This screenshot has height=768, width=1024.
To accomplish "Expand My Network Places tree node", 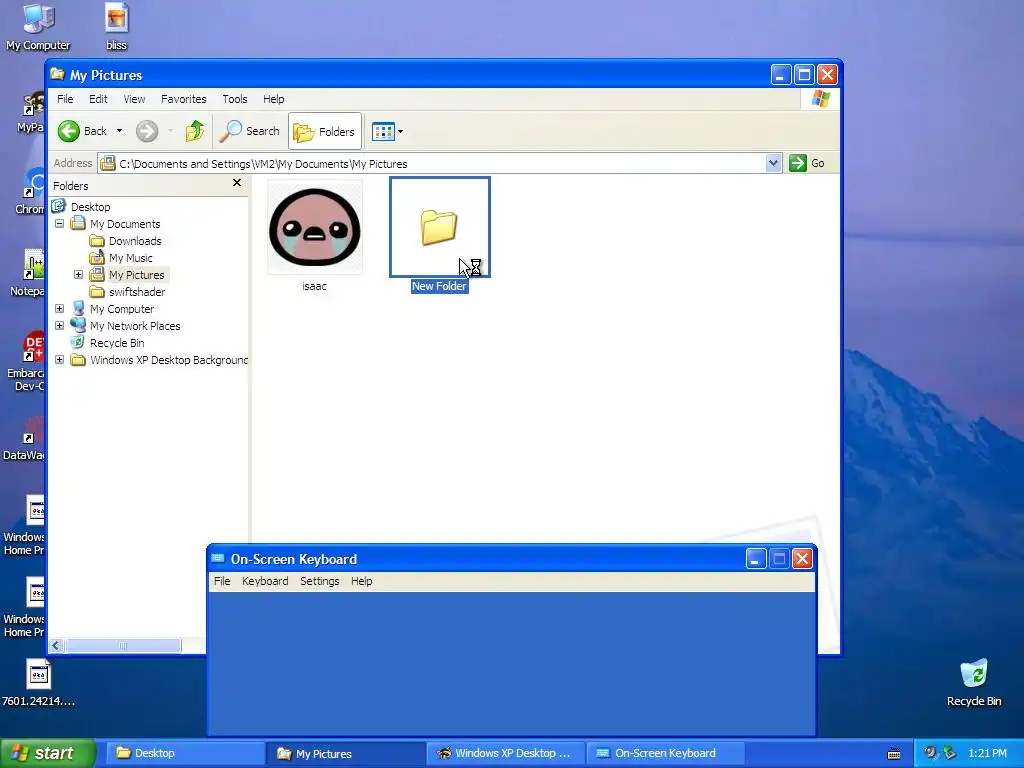I will (x=59, y=325).
